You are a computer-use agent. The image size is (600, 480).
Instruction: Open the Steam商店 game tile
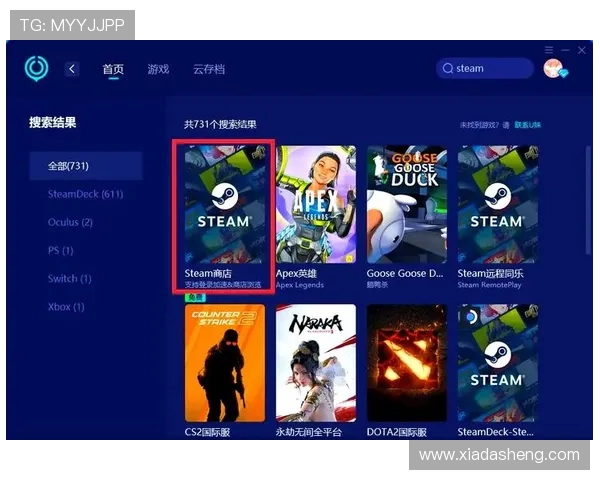224,205
